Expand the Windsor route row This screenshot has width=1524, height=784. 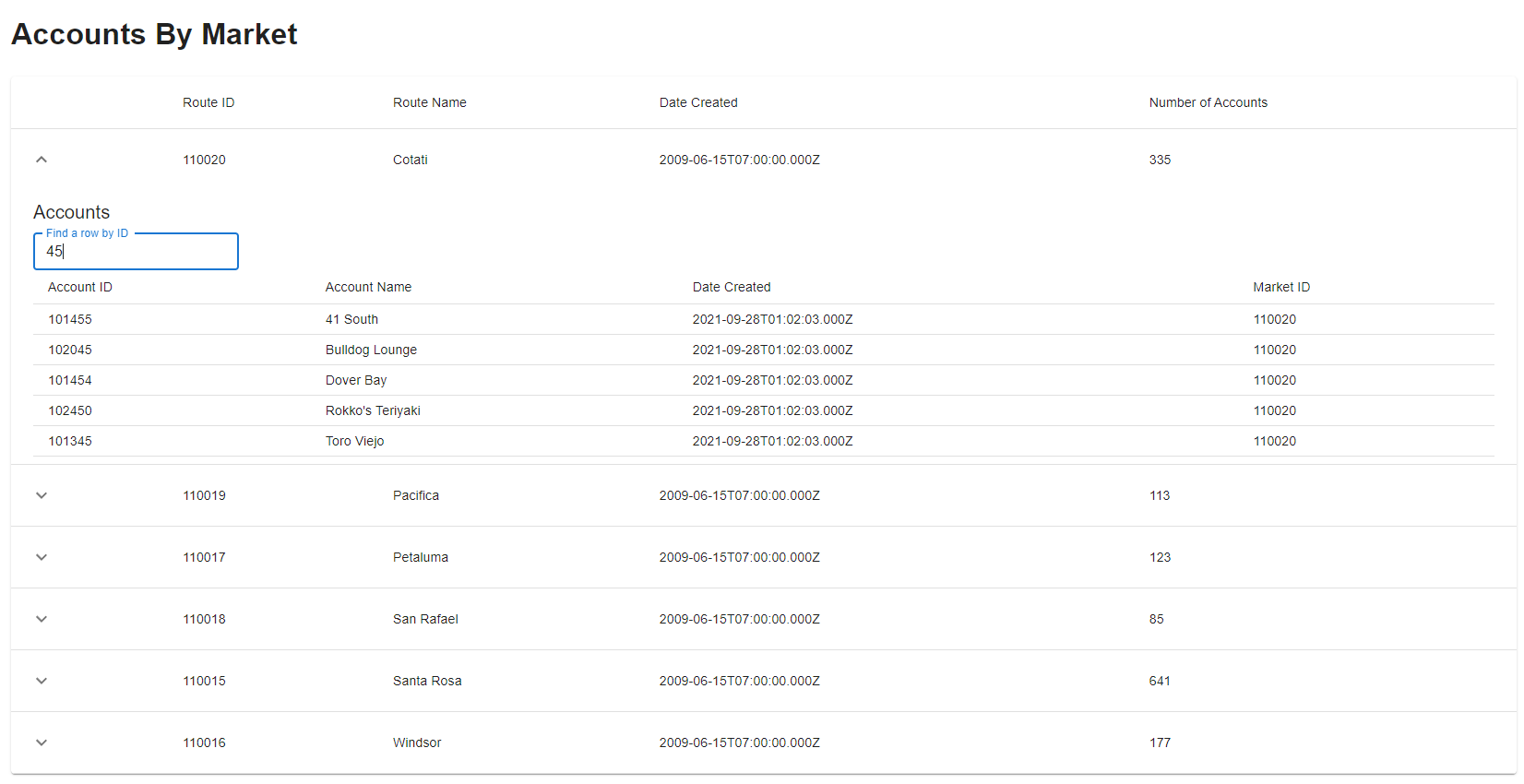(x=42, y=742)
